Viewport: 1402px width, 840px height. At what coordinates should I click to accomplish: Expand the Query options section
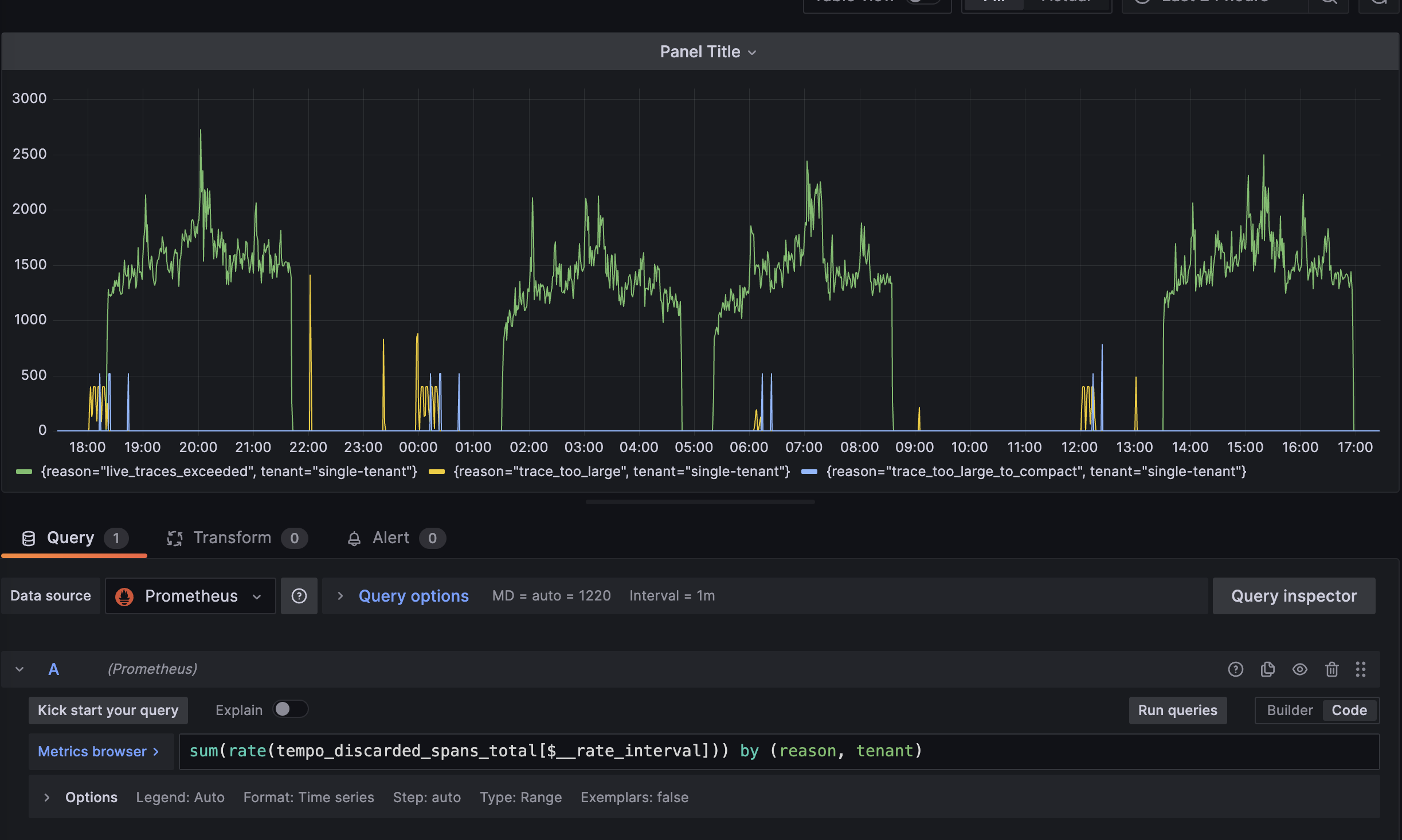point(413,596)
